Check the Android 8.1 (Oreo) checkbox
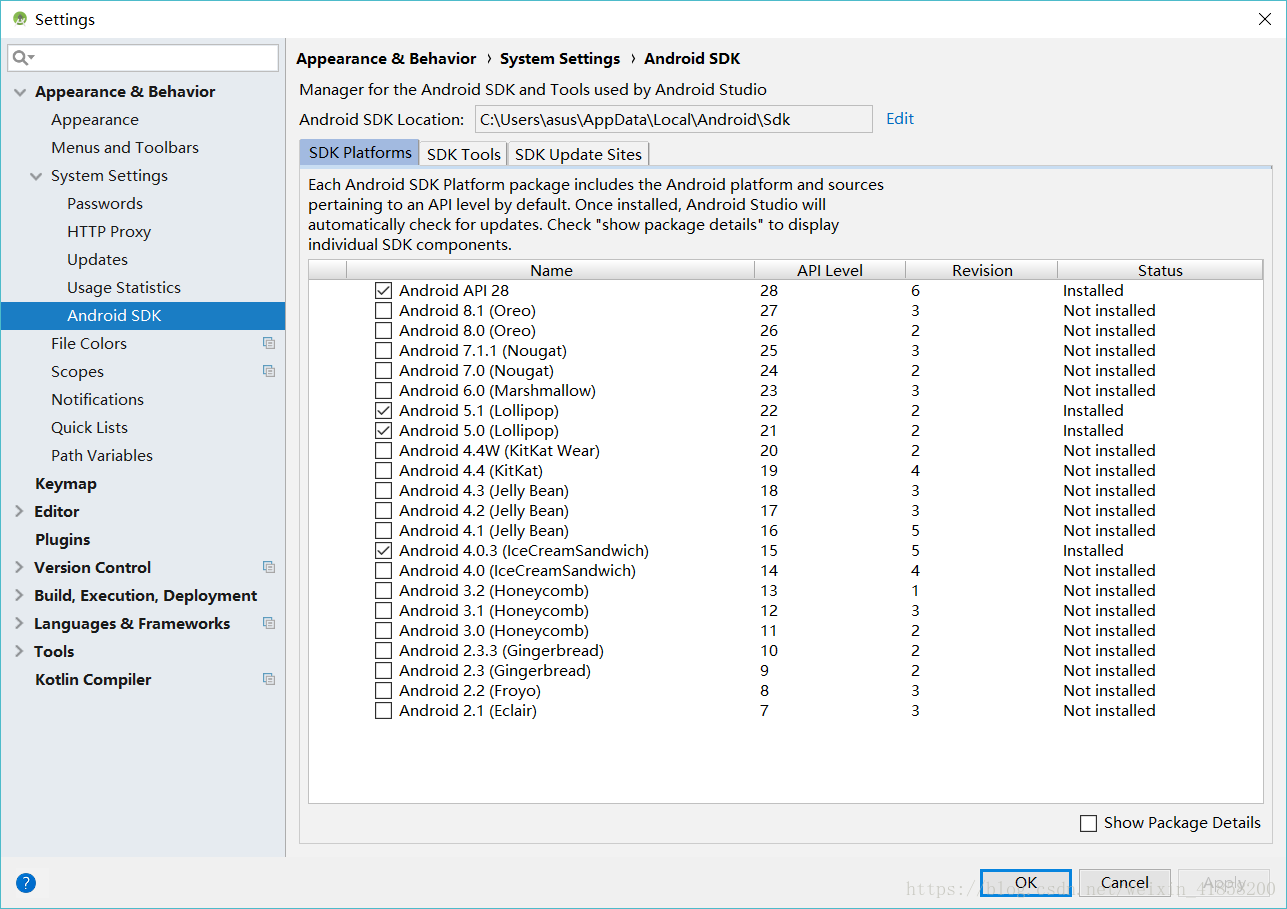 tap(383, 310)
